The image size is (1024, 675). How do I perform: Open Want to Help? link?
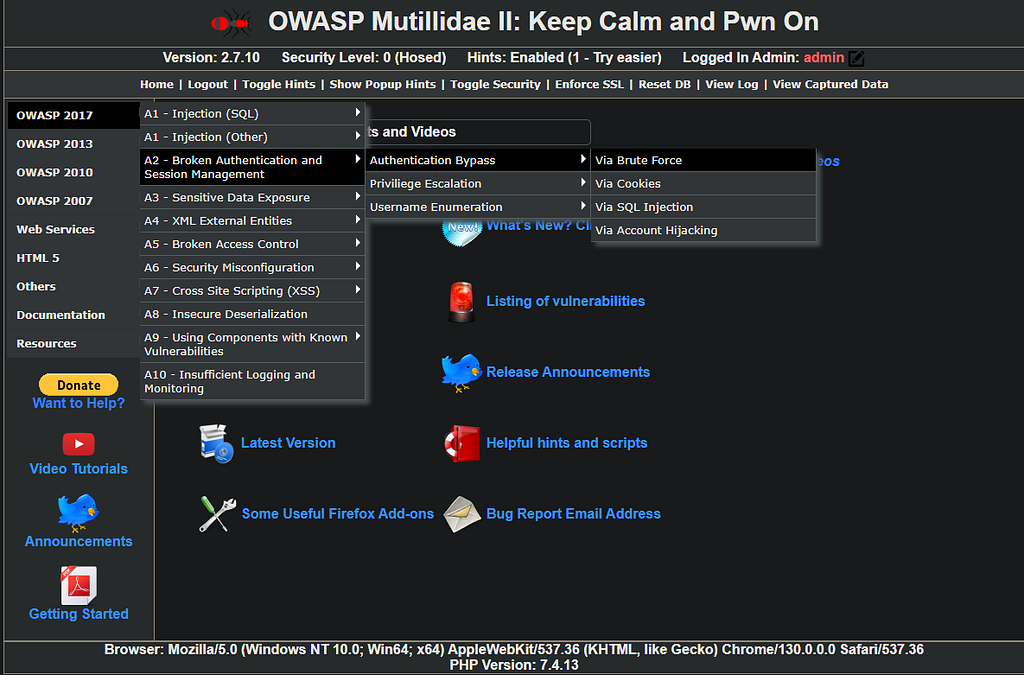pos(78,403)
